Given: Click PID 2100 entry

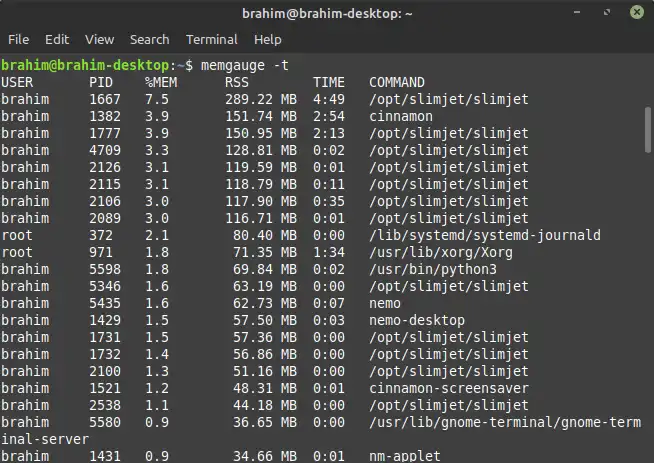Looking at the screenshot, I should [x=105, y=371].
